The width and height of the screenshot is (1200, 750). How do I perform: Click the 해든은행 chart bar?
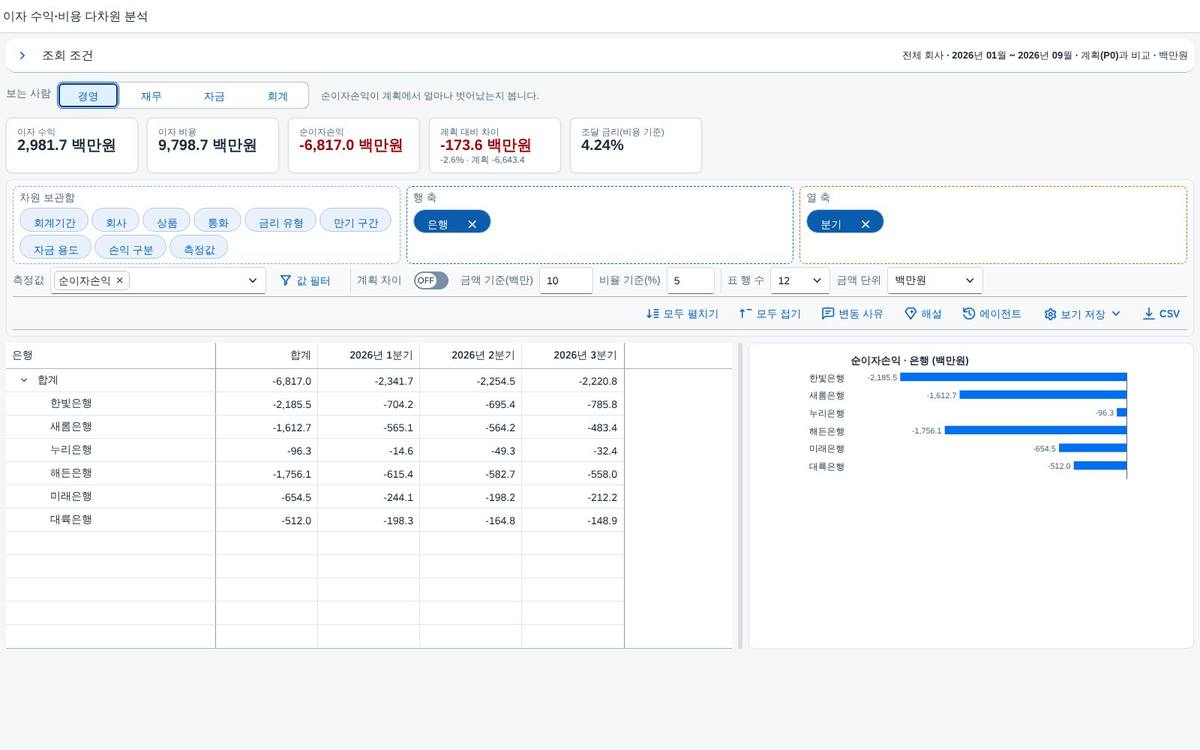point(1036,431)
